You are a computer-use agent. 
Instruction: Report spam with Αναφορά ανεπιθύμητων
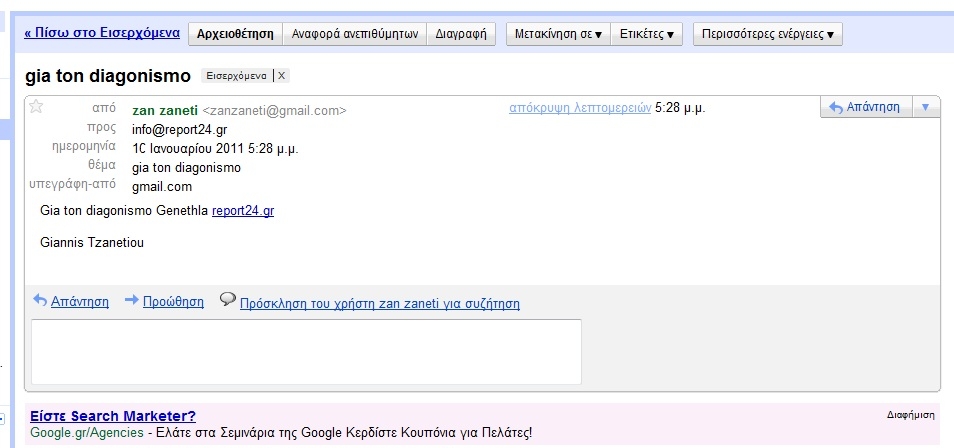pyautogui.click(x=355, y=34)
